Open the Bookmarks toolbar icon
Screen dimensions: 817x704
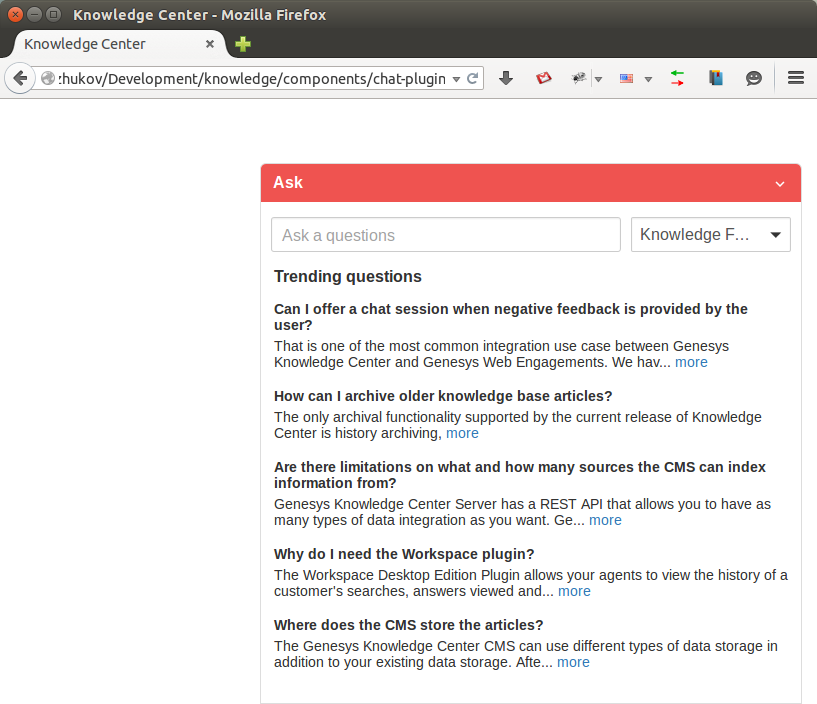coord(715,78)
